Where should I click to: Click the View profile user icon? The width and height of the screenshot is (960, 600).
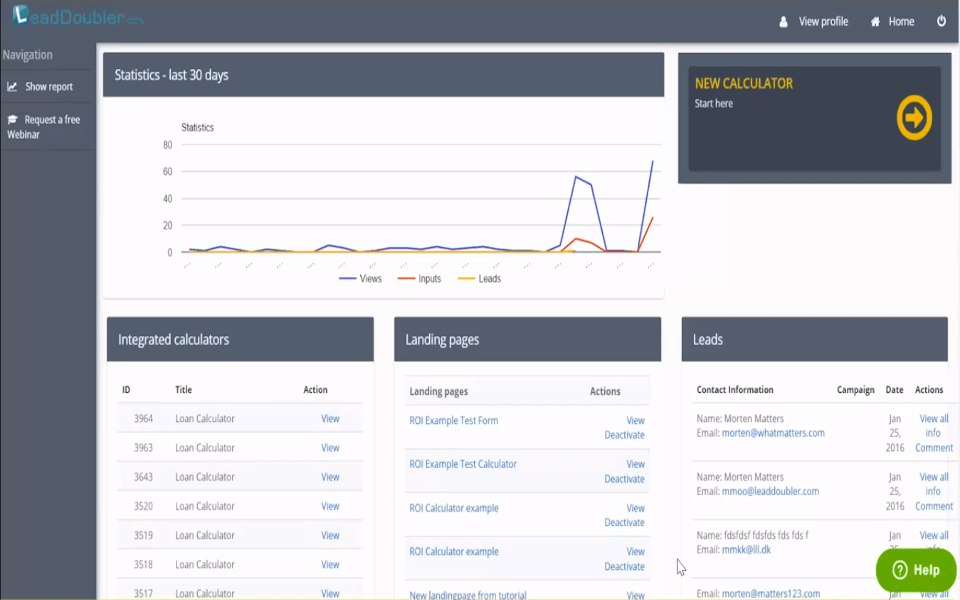click(783, 22)
